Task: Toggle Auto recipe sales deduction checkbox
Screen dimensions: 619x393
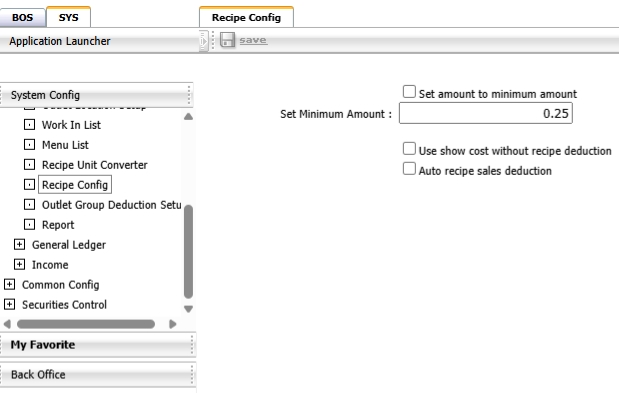Action: (409, 168)
